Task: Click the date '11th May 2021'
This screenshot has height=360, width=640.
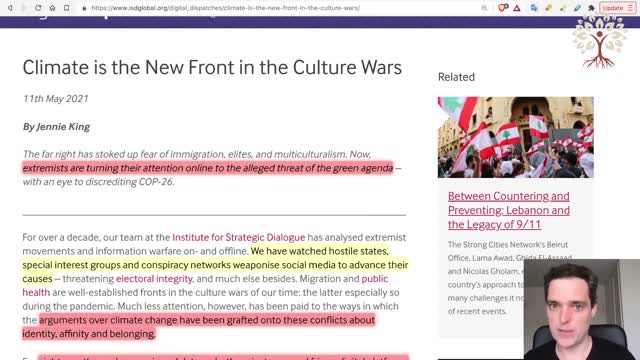Action: [56, 99]
